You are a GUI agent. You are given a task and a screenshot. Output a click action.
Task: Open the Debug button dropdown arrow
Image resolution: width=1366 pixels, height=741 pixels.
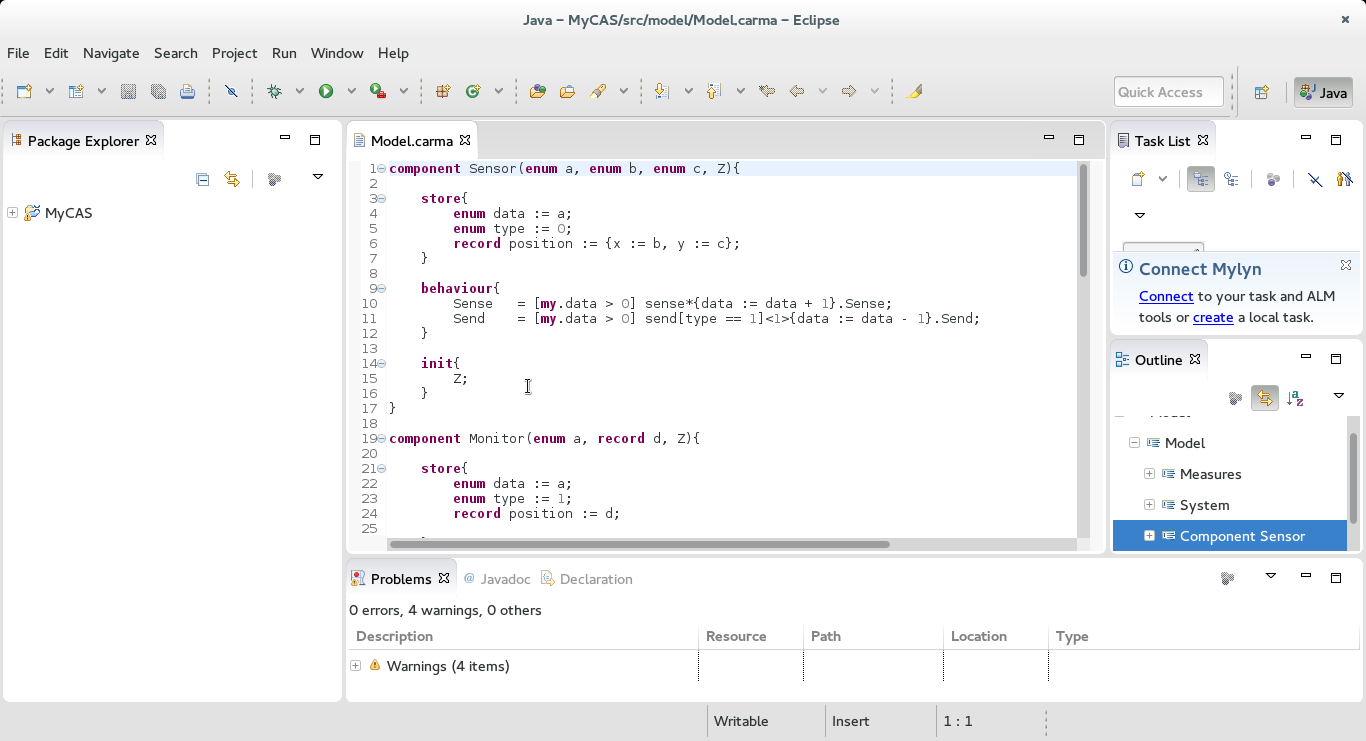[x=299, y=91]
